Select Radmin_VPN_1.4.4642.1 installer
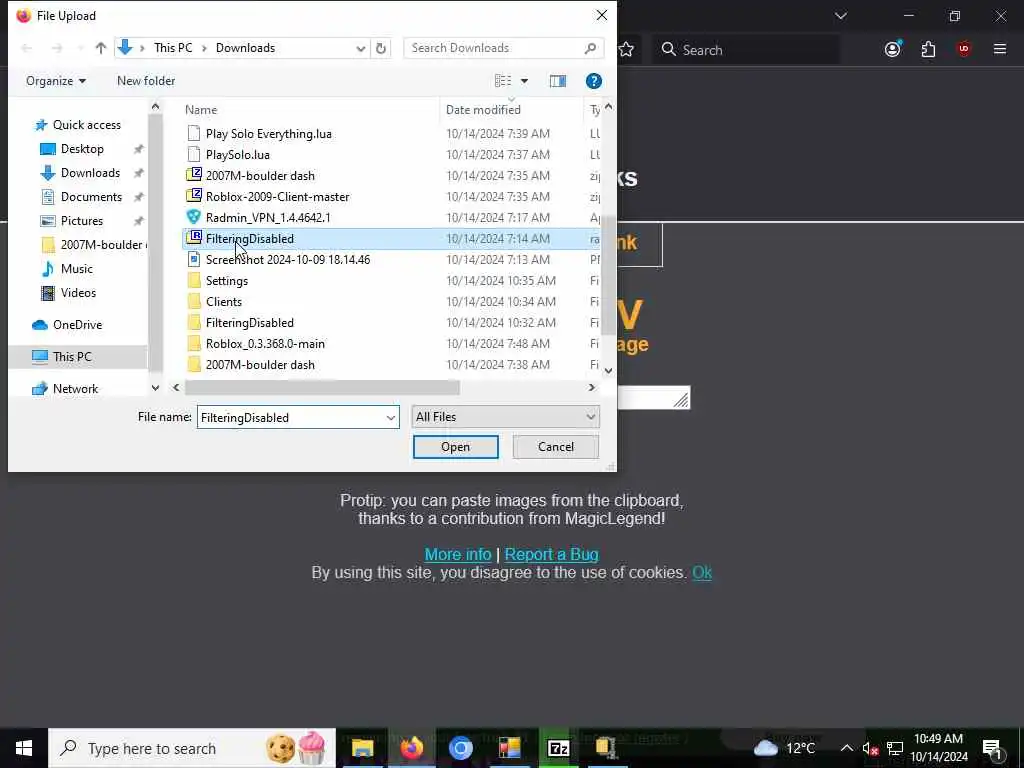 [268, 217]
